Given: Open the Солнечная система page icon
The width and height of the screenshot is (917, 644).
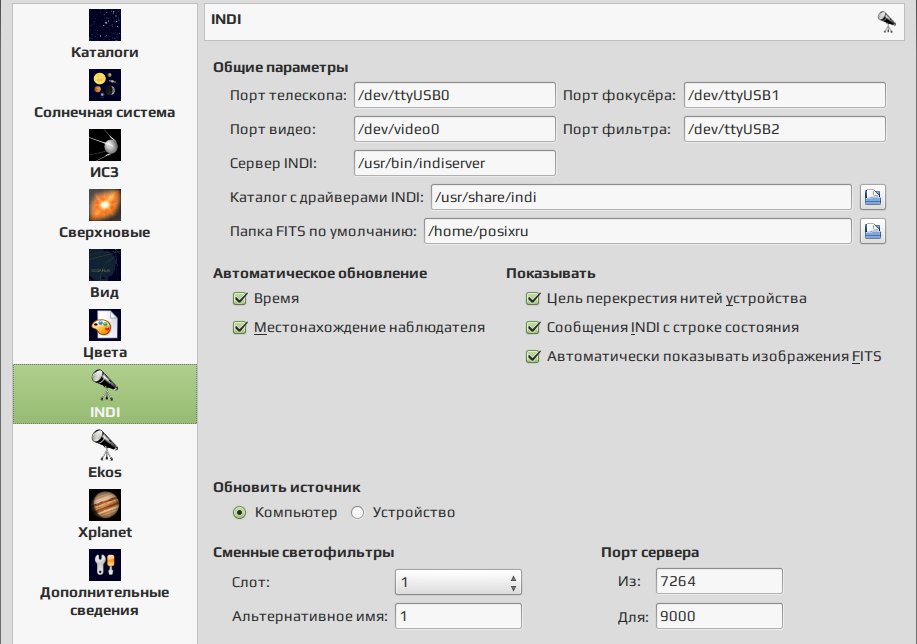Looking at the screenshot, I should point(105,85).
